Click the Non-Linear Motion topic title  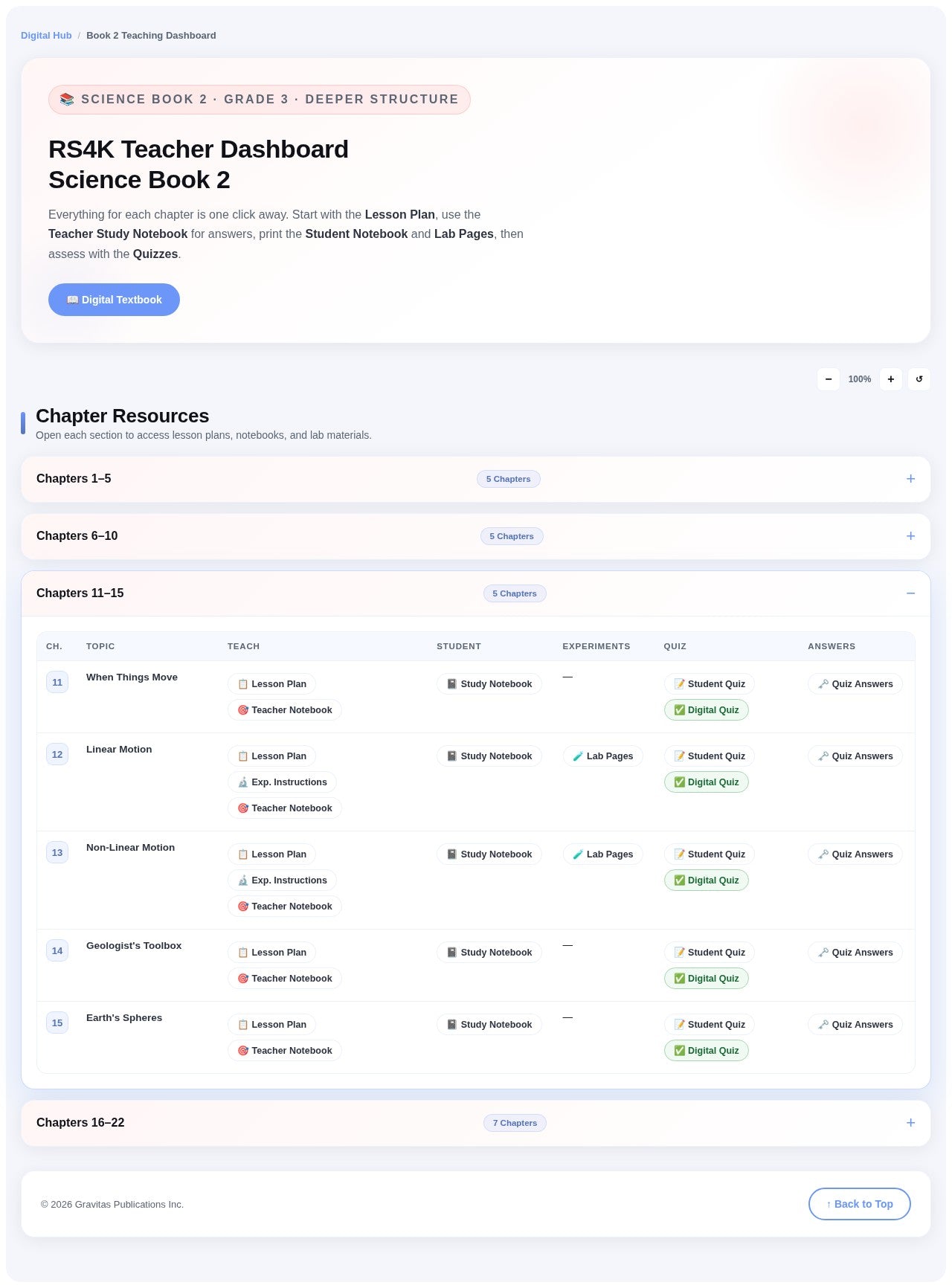[x=130, y=848]
